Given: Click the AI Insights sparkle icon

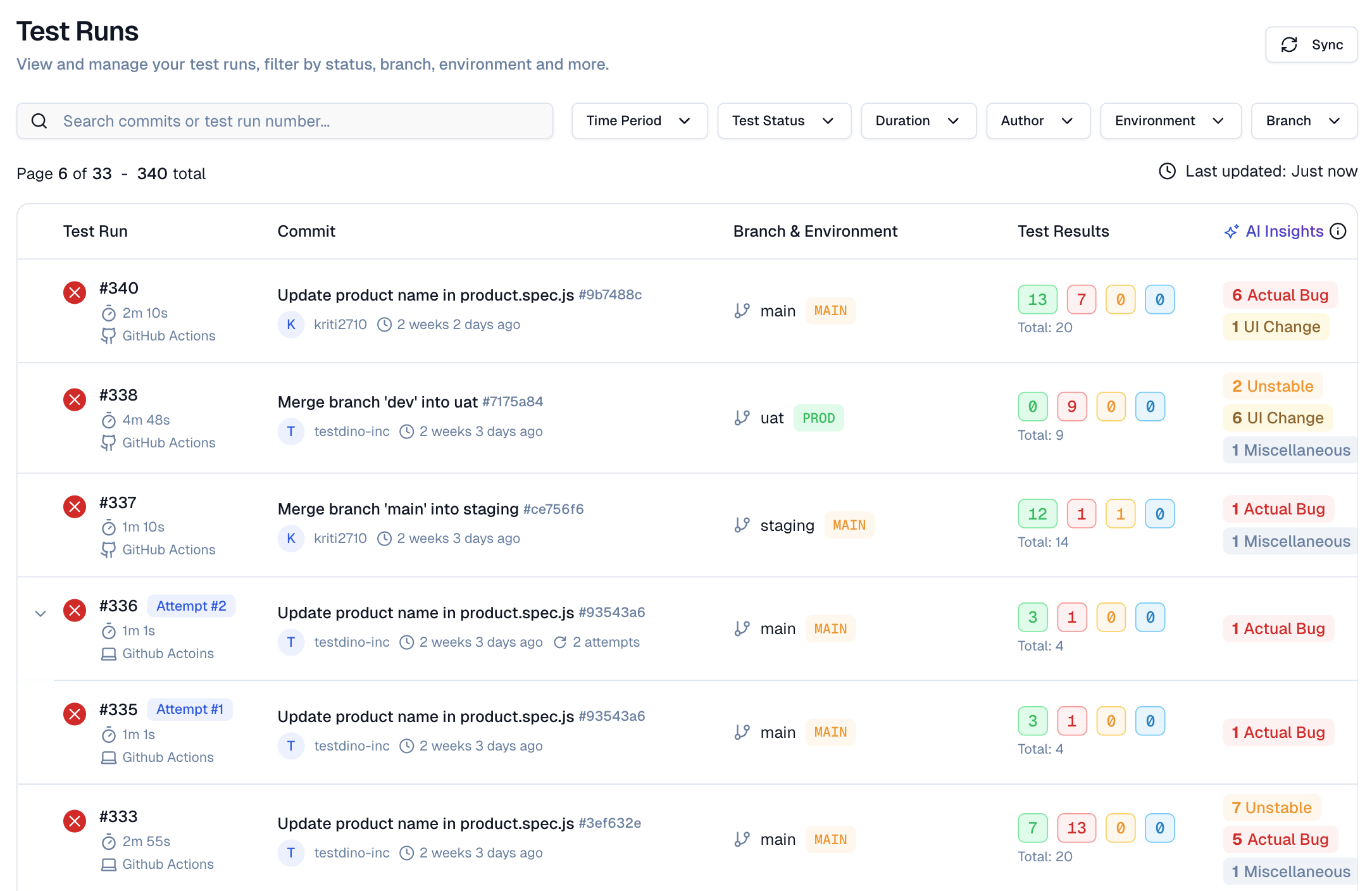Looking at the screenshot, I should (1232, 231).
